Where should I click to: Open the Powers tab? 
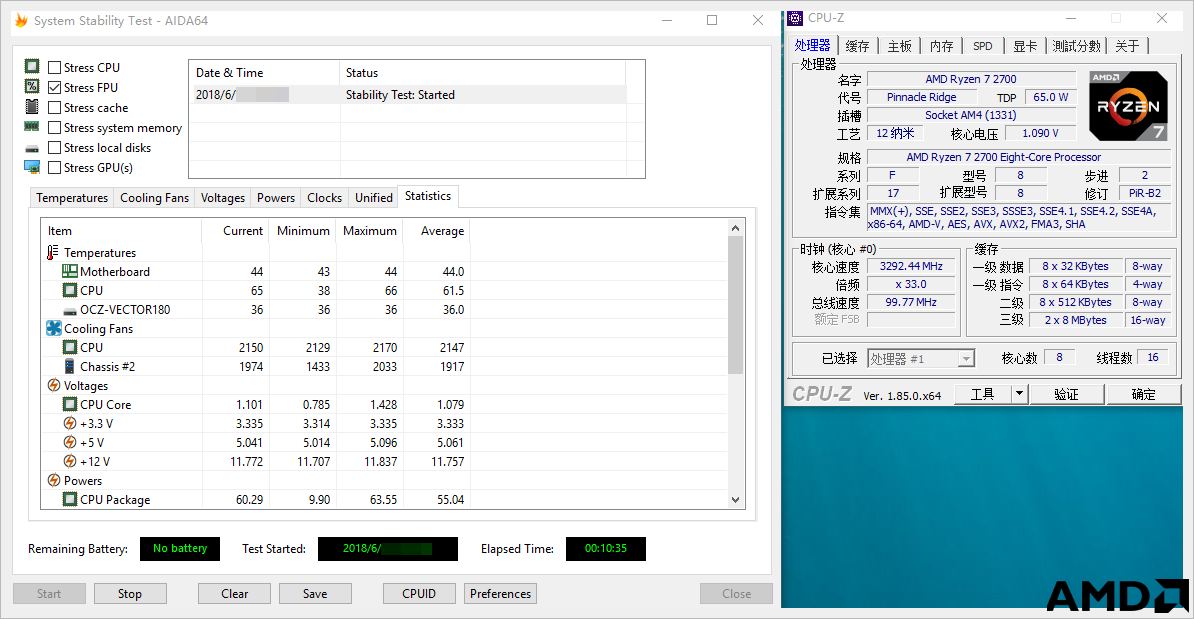point(276,198)
